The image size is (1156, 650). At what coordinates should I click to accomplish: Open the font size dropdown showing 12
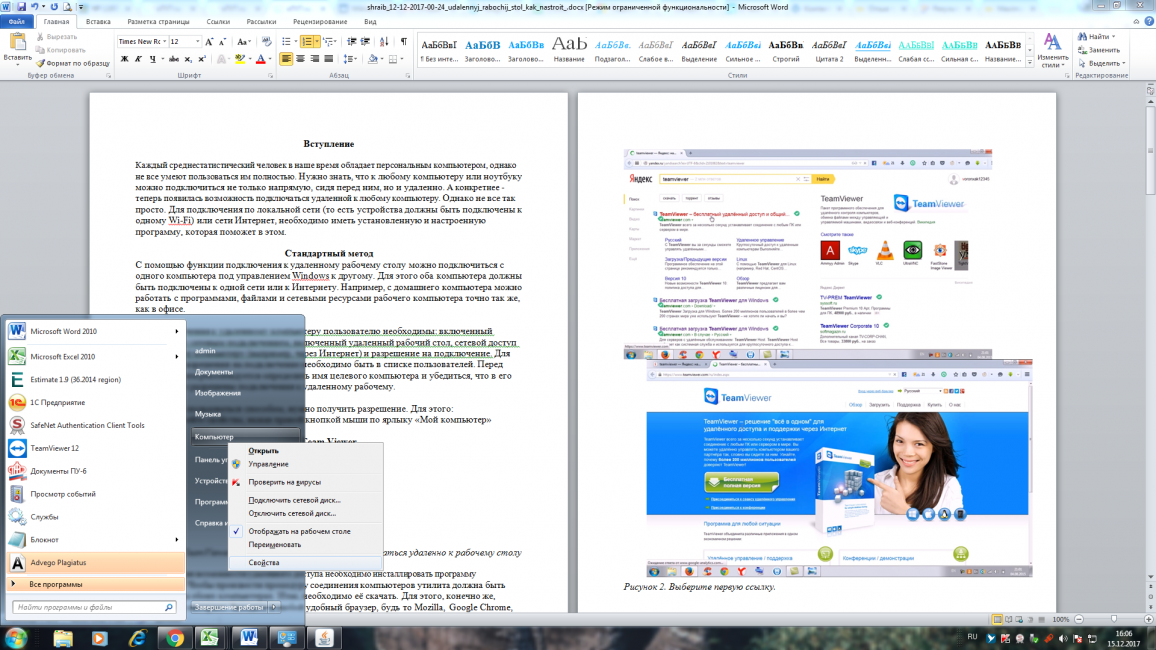coord(197,42)
